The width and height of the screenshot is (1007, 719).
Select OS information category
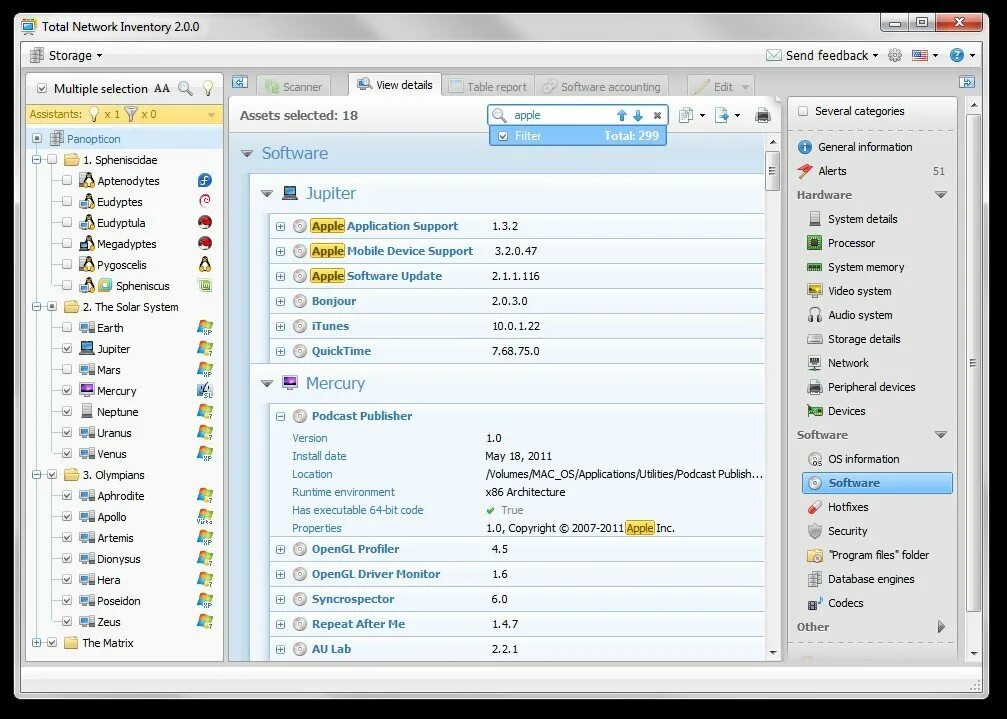pyautogui.click(x=854, y=459)
